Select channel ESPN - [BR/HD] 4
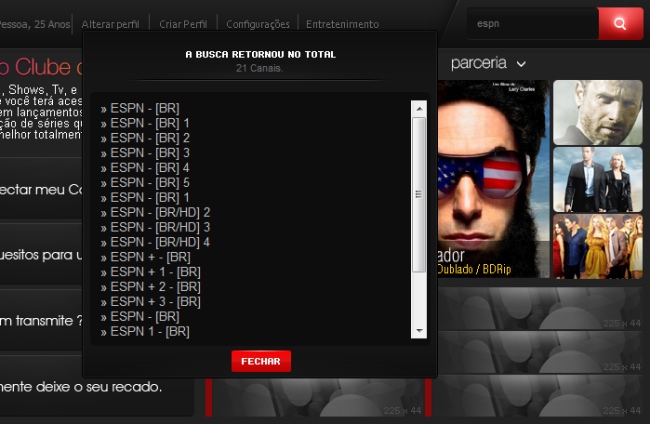Viewport: 650px width, 424px height. click(155, 242)
